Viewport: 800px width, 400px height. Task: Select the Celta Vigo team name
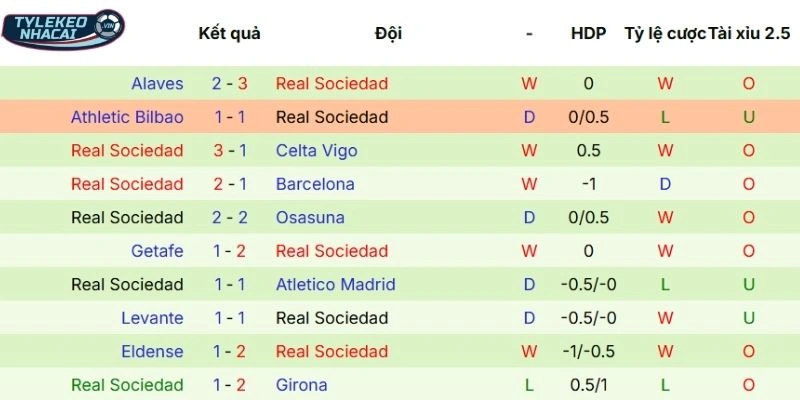(x=316, y=151)
